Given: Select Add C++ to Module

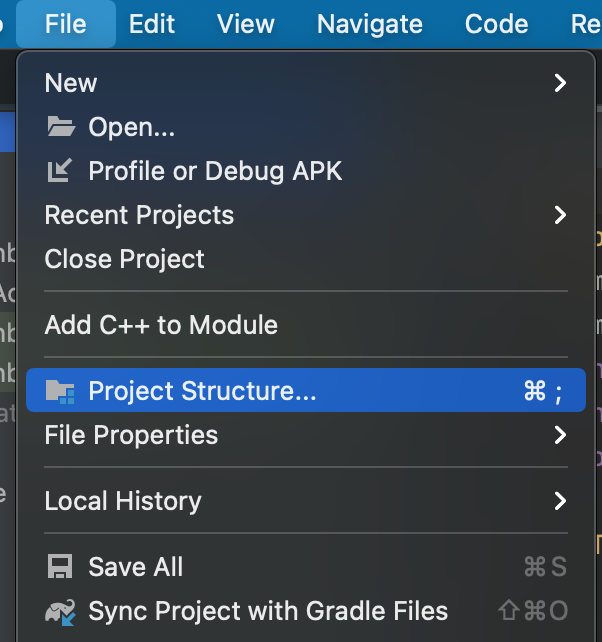Looking at the screenshot, I should tap(161, 325).
